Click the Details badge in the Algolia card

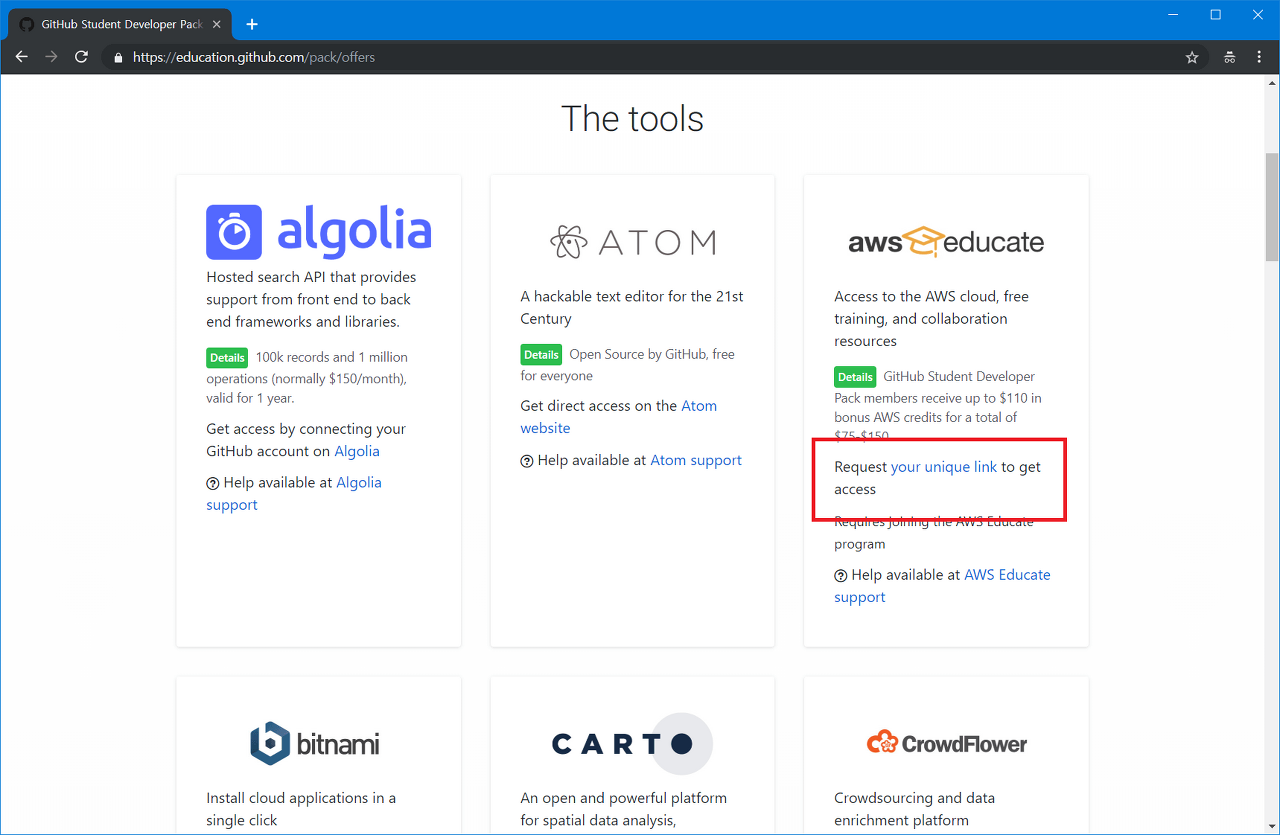pos(227,357)
